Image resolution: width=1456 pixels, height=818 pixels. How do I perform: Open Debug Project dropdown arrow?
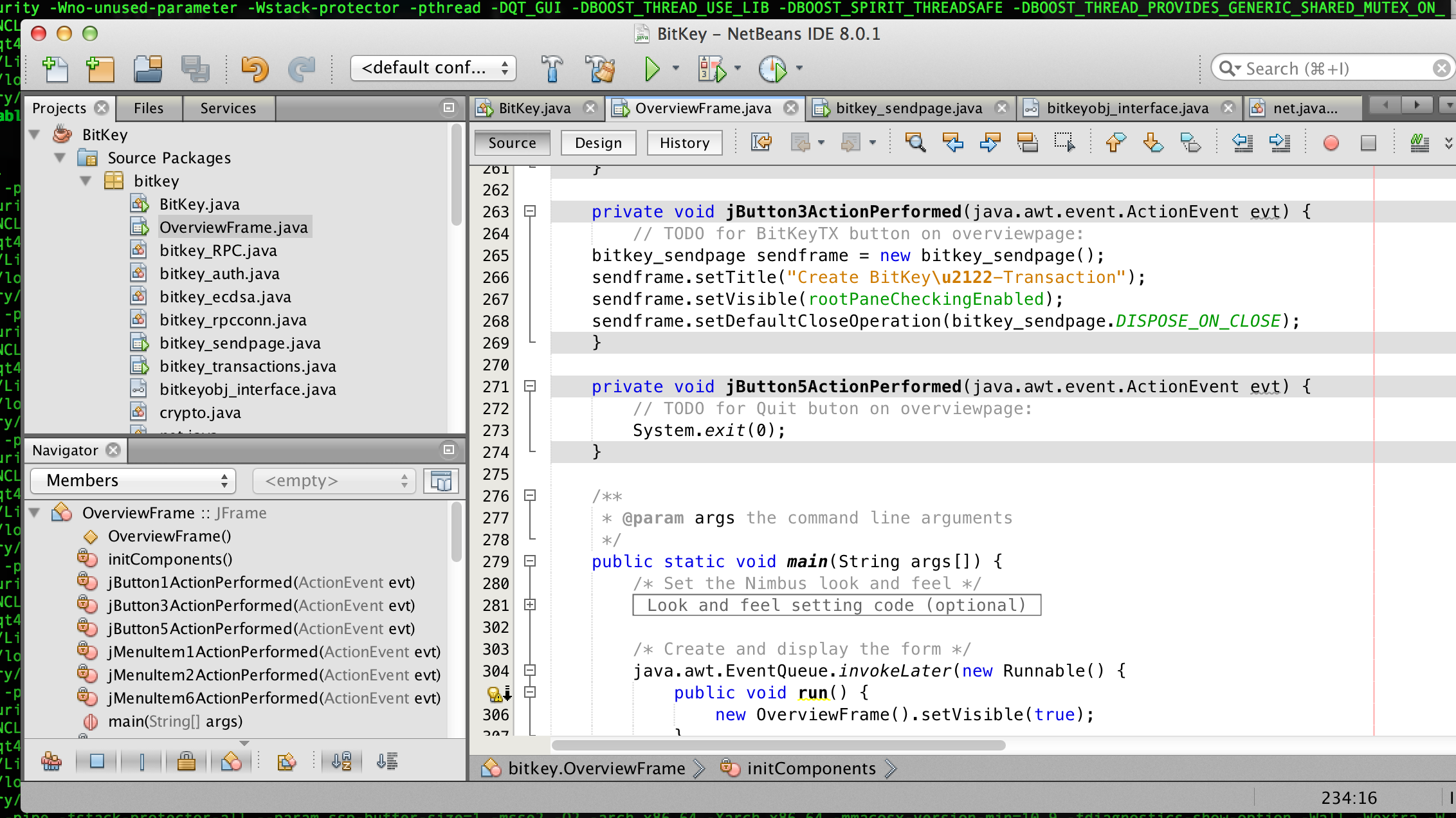click(738, 68)
